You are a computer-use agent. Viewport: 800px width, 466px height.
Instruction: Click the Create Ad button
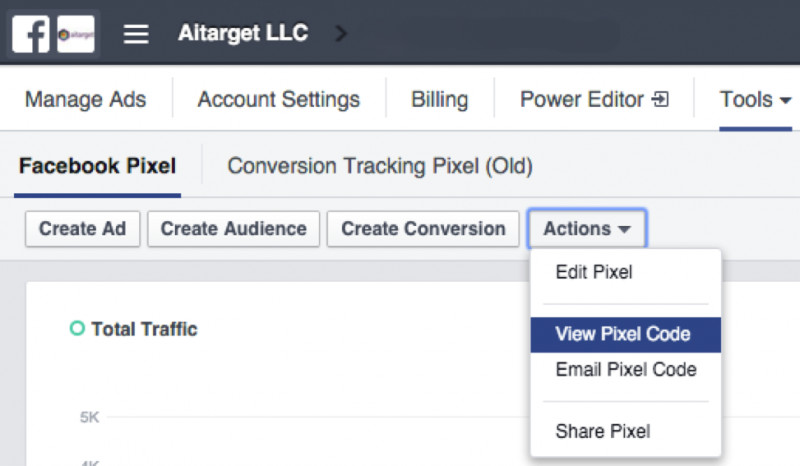pos(83,229)
